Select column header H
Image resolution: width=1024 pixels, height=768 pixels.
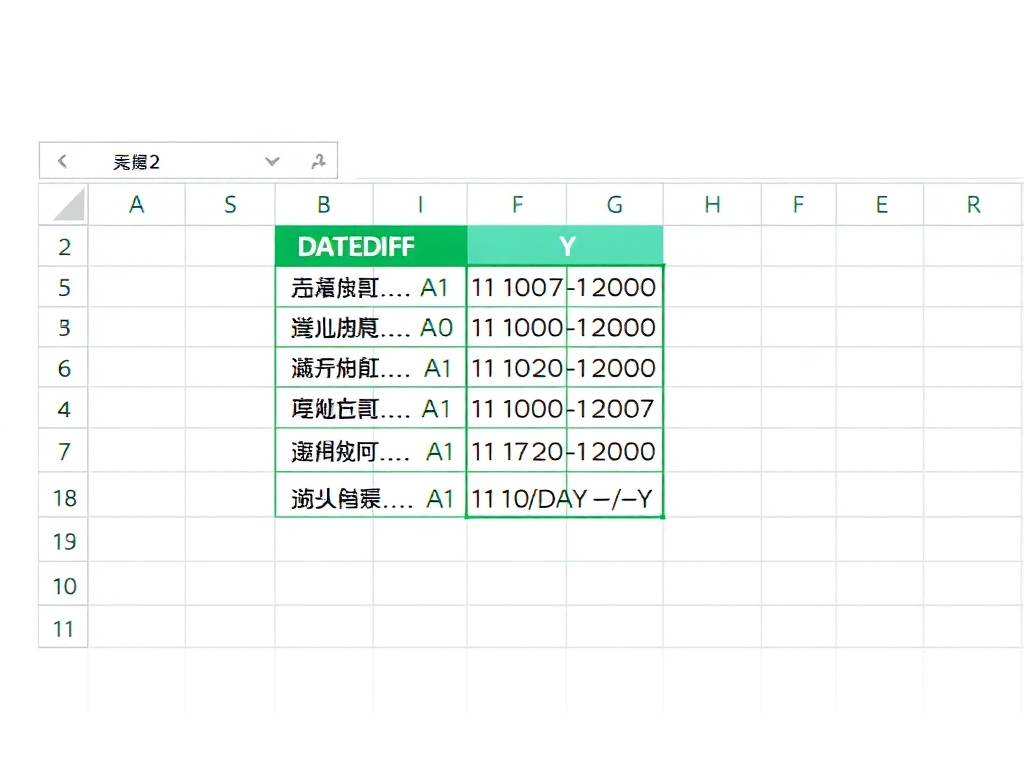click(x=712, y=204)
